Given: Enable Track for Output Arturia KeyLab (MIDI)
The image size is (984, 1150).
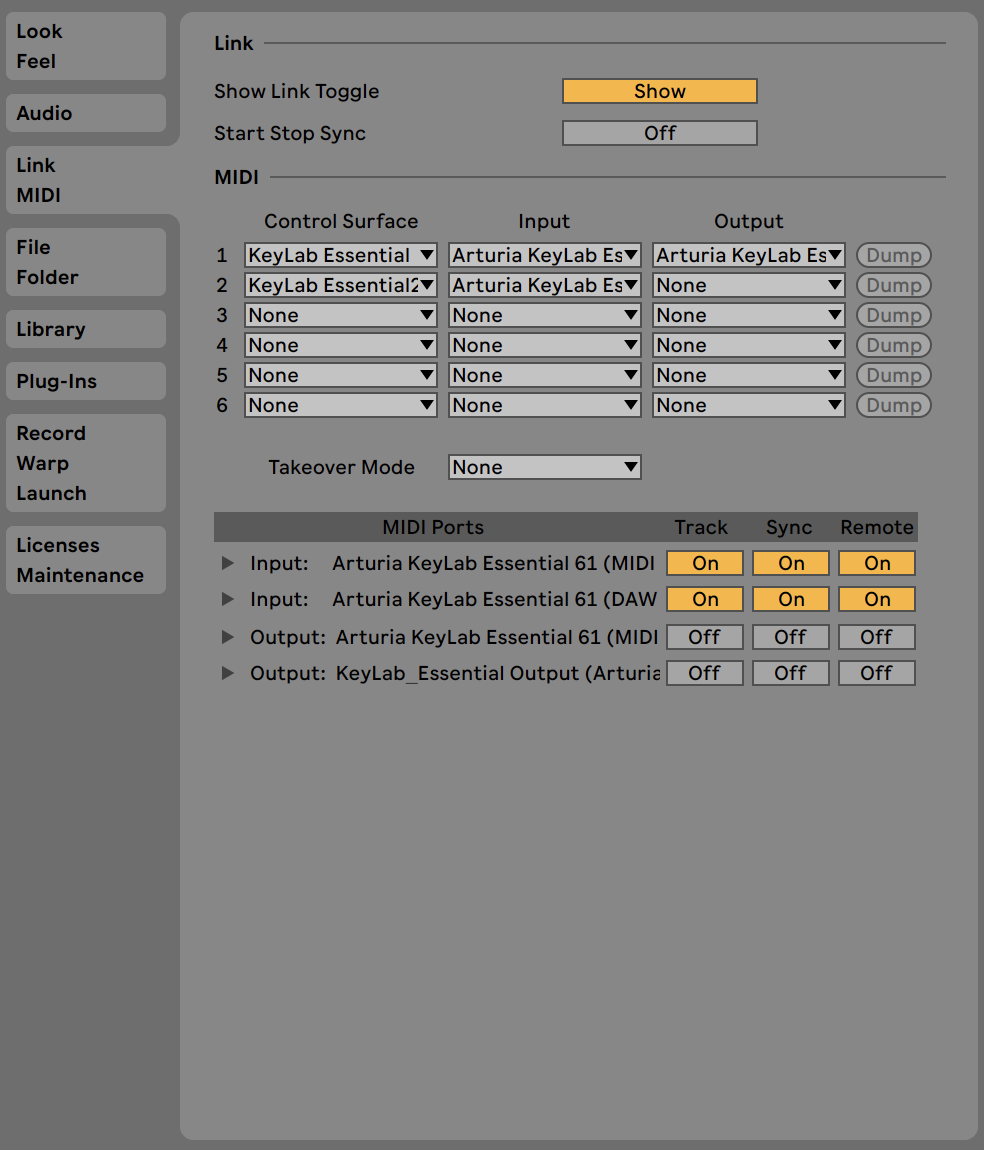Looking at the screenshot, I should (705, 637).
